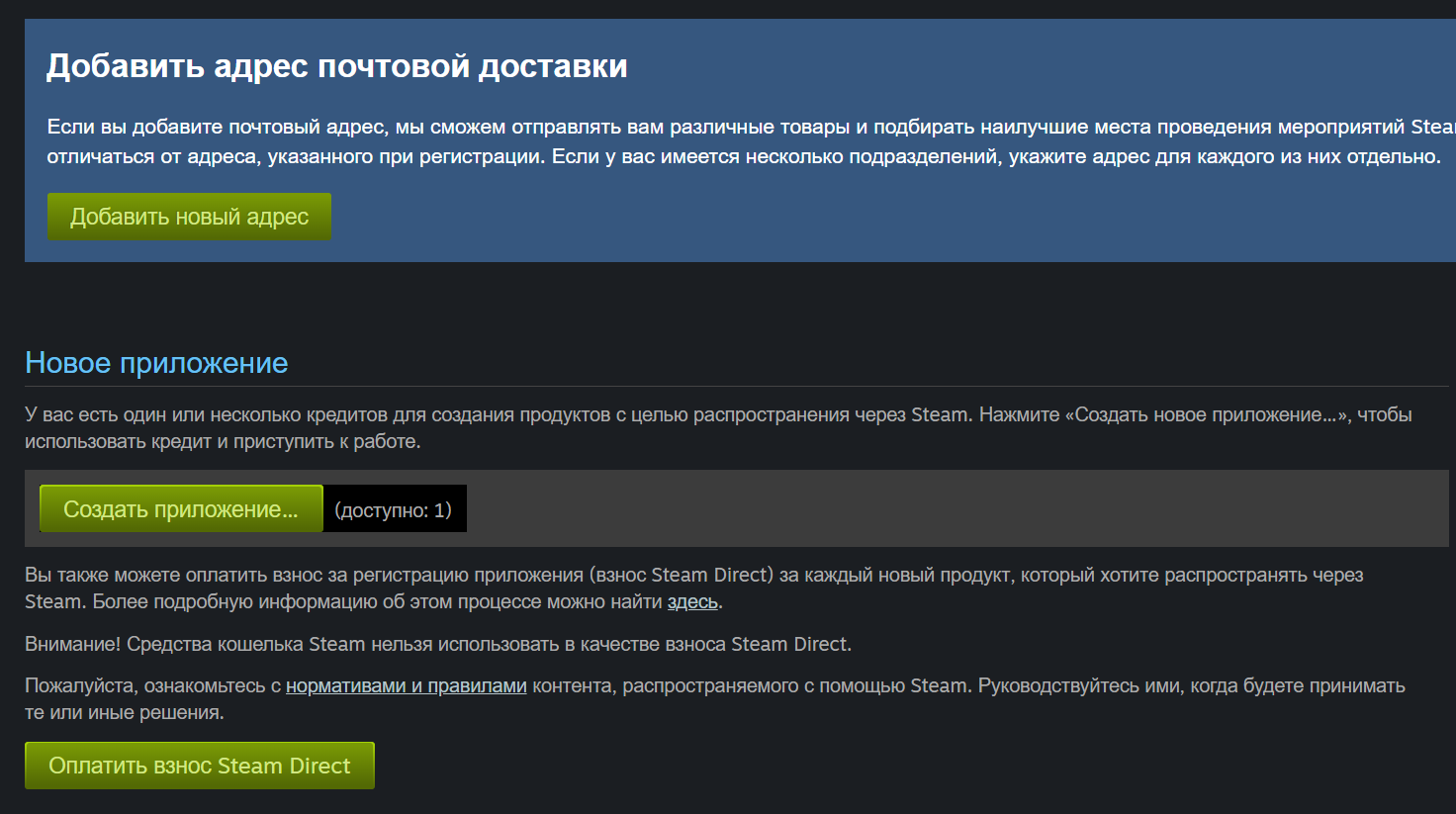This screenshot has height=814, width=1456.
Task: Click the "Добавить адрес почтовой доставки" heading
Action: coord(337,65)
